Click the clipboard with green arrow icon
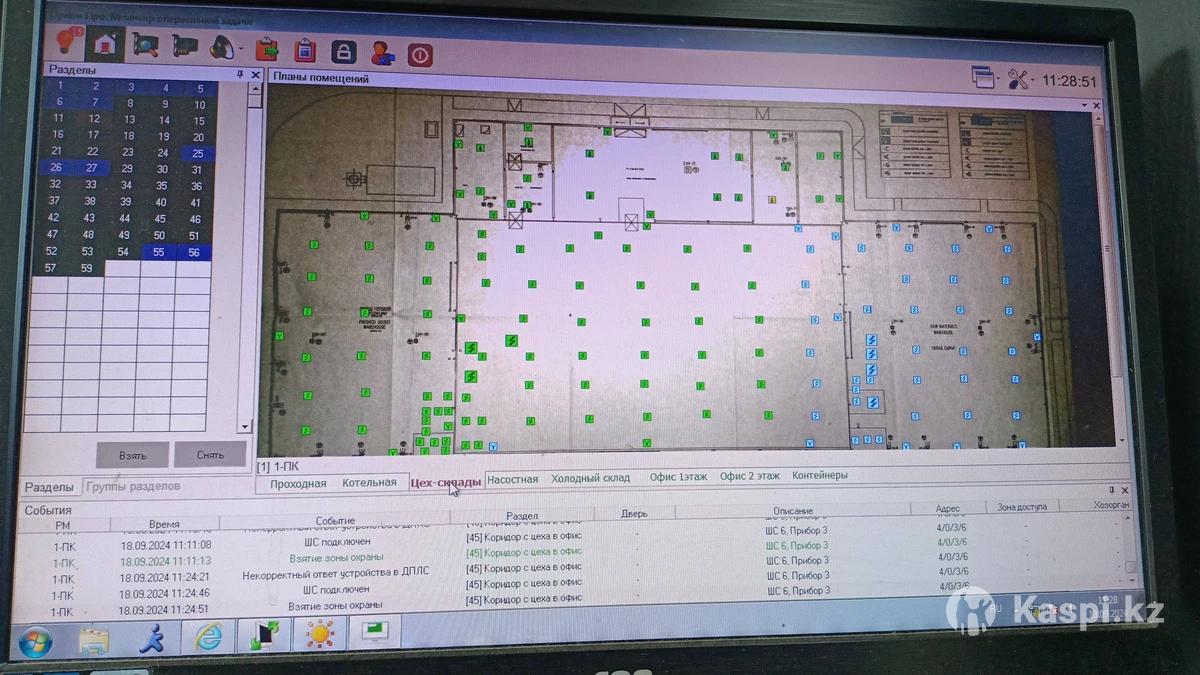This screenshot has width=1200, height=675. pyautogui.click(x=267, y=48)
